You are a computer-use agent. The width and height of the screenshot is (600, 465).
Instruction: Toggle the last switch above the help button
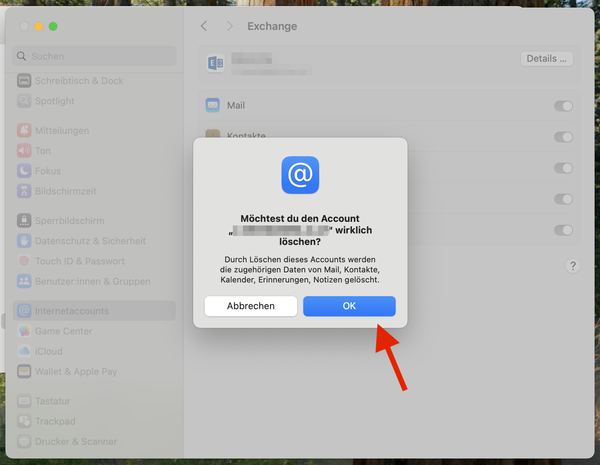(563, 230)
